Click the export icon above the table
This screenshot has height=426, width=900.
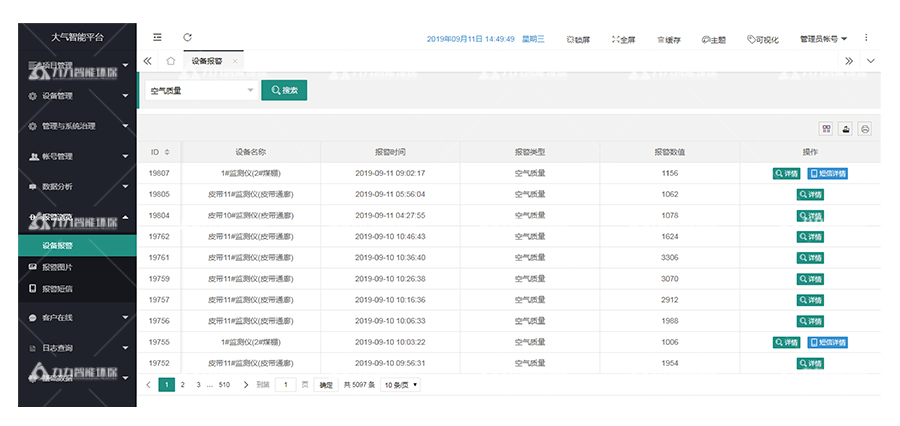pyautogui.click(x=845, y=128)
